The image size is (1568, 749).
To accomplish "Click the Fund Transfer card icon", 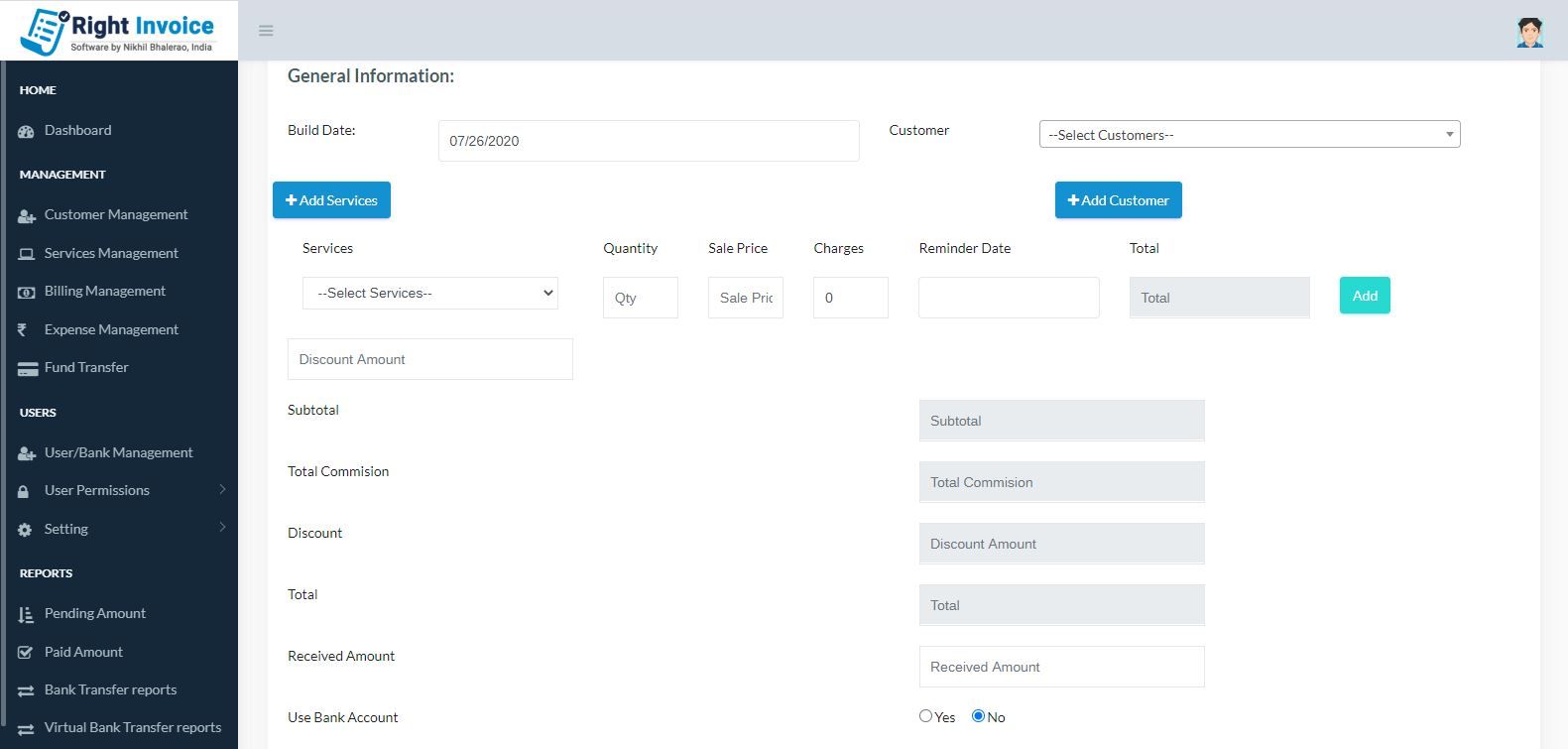I will click(28, 368).
